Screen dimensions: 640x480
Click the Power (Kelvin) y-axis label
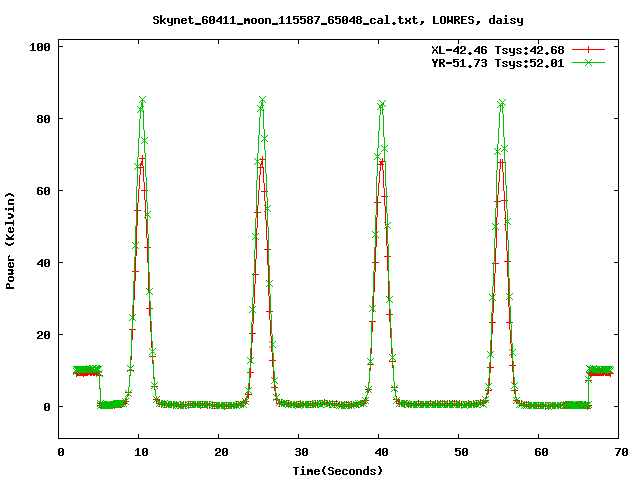point(10,241)
